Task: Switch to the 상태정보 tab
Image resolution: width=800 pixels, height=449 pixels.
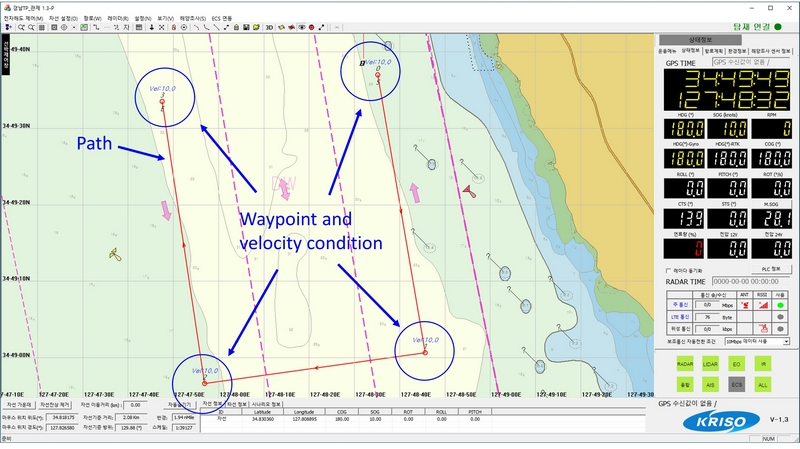Action: 691,51
